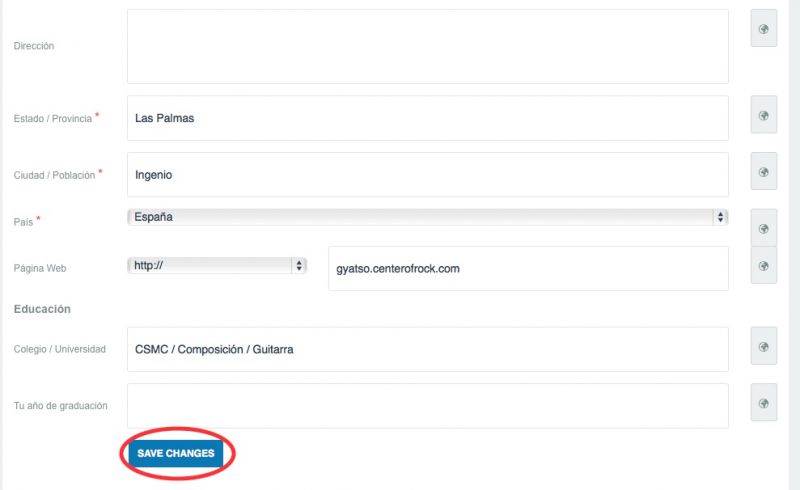Click the privacy globe icon beside País
800x490 pixels.
(x=763, y=228)
